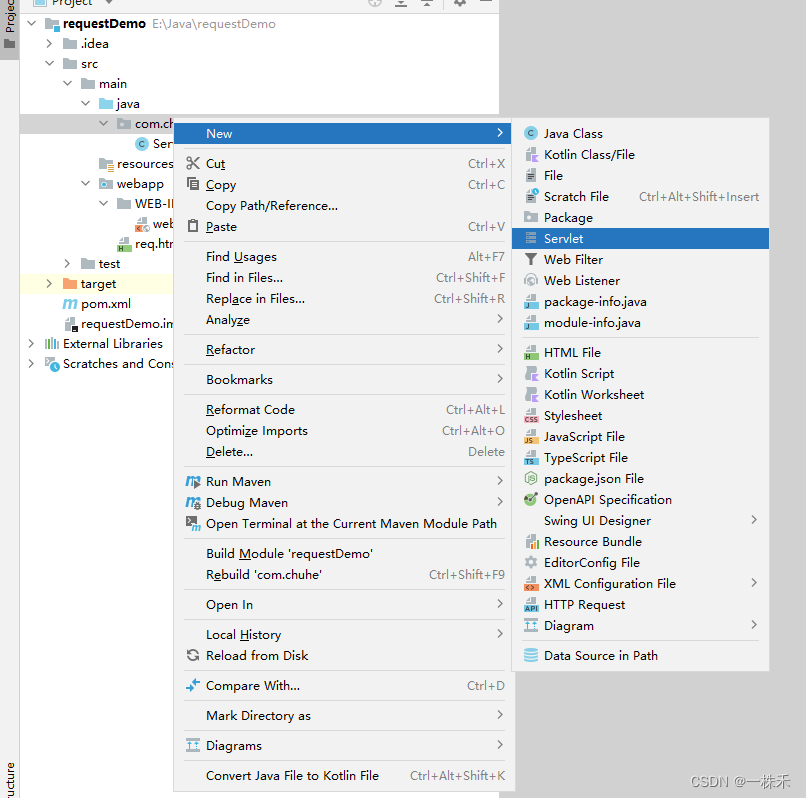Click the JavaScript File icon
Screen dimensions: 806x798
coord(530,437)
